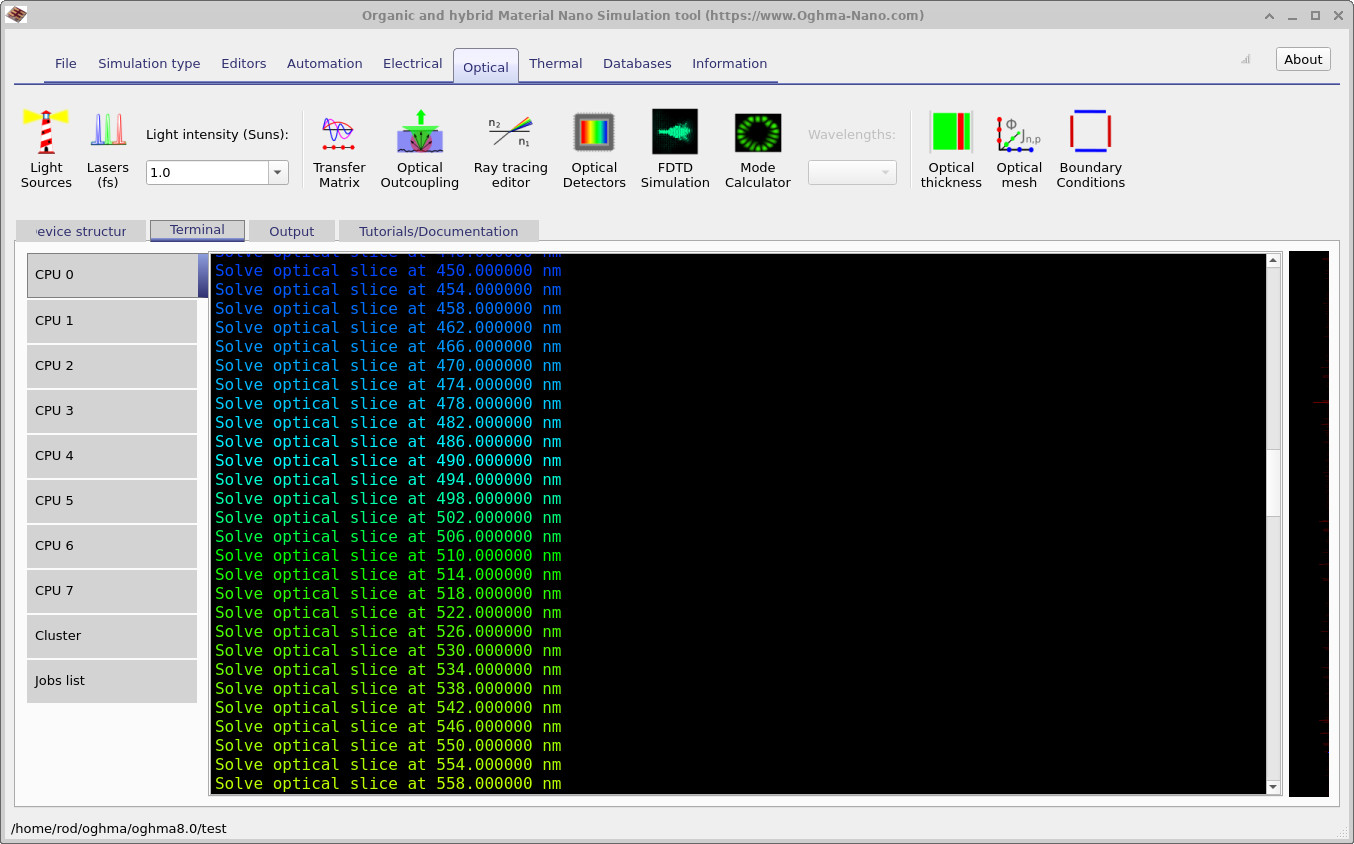Image resolution: width=1354 pixels, height=844 pixels.
Task: Expand the Light intensity (Suns) dropdown
Action: pyautogui.click(x=277, y=172)
